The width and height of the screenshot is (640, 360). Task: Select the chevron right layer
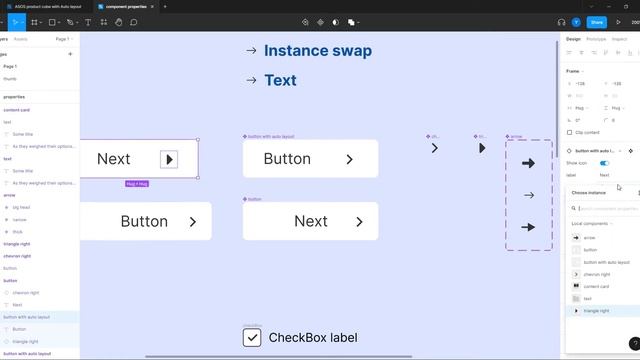17,256
